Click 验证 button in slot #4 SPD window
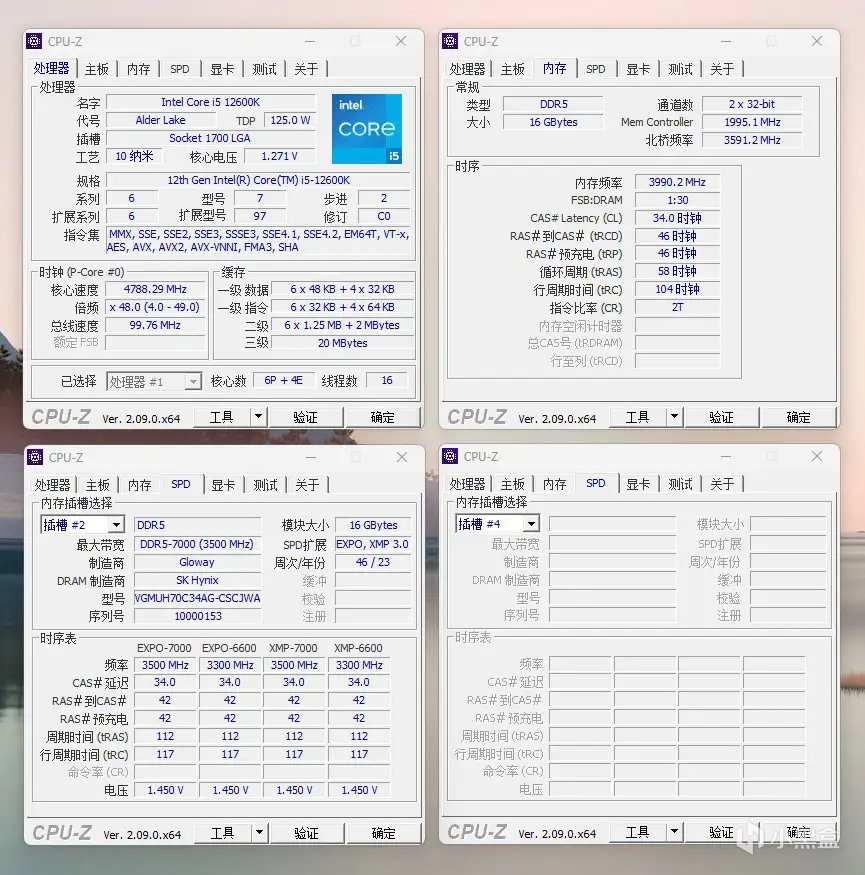Image resolution: width=865 pixels, height=875 pixels. point(721,833)
